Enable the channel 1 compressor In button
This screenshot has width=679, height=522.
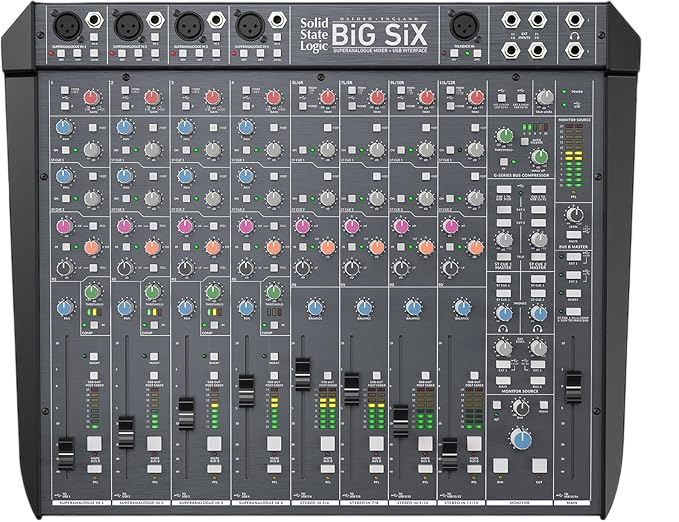(94, 325)
